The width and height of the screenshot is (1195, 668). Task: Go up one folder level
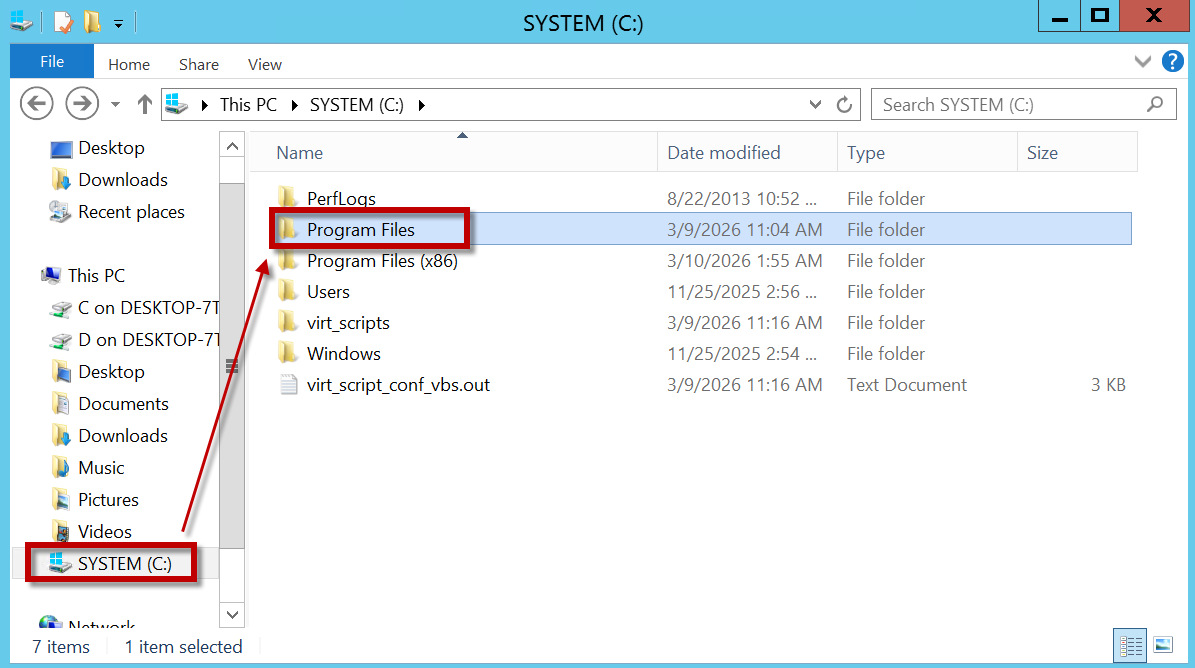click(145, 104)
